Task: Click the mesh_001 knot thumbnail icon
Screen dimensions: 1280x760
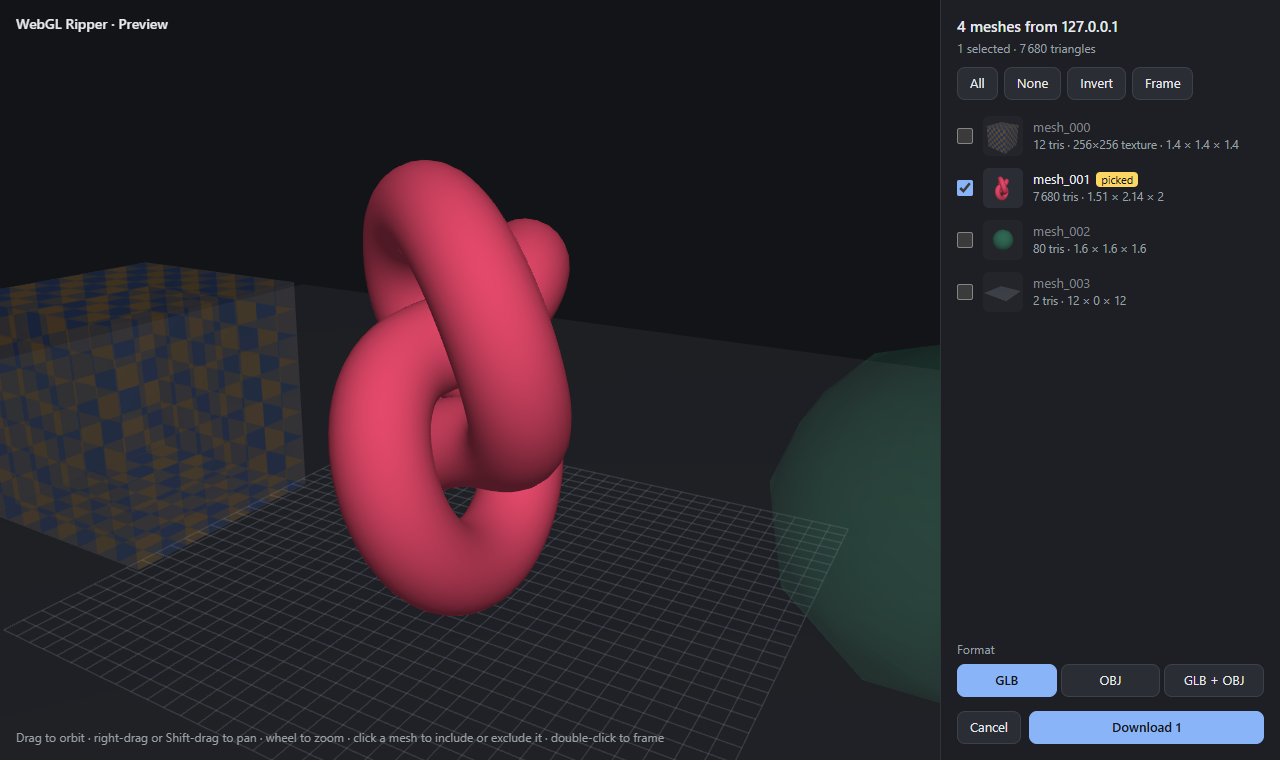Action: click(x=1002, y=188)
